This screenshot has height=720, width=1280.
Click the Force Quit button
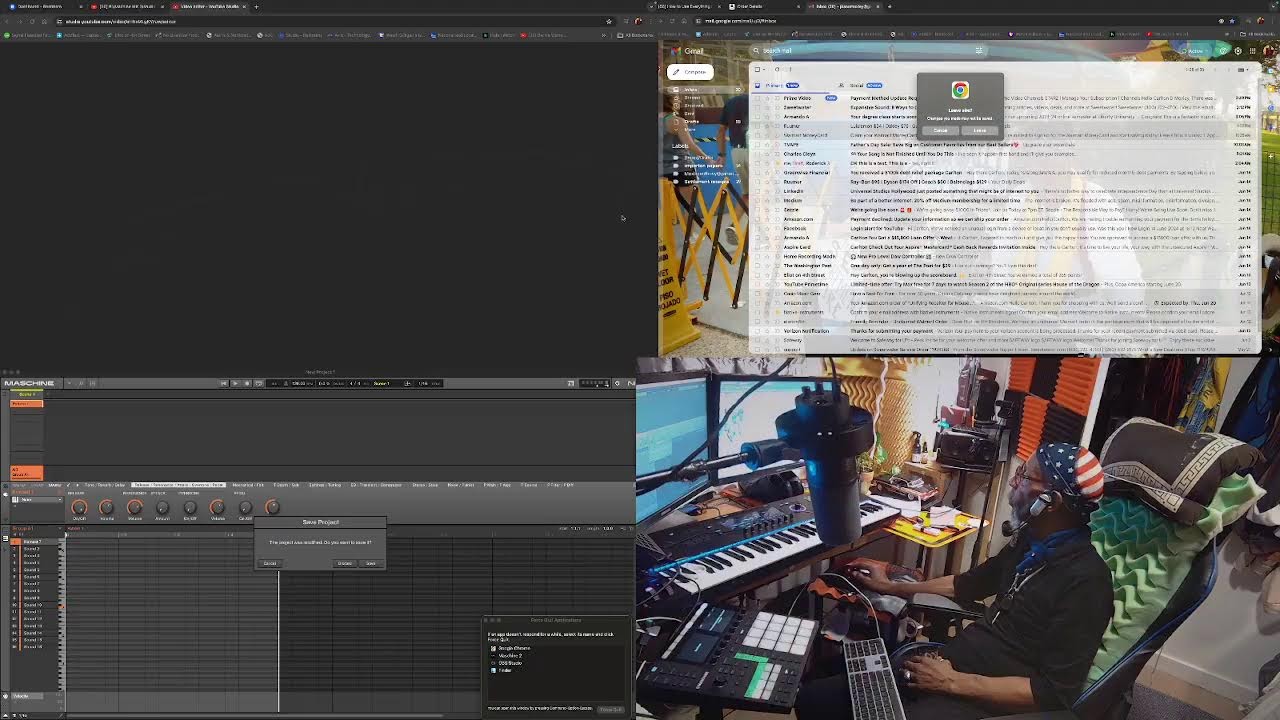click(611, 710)
